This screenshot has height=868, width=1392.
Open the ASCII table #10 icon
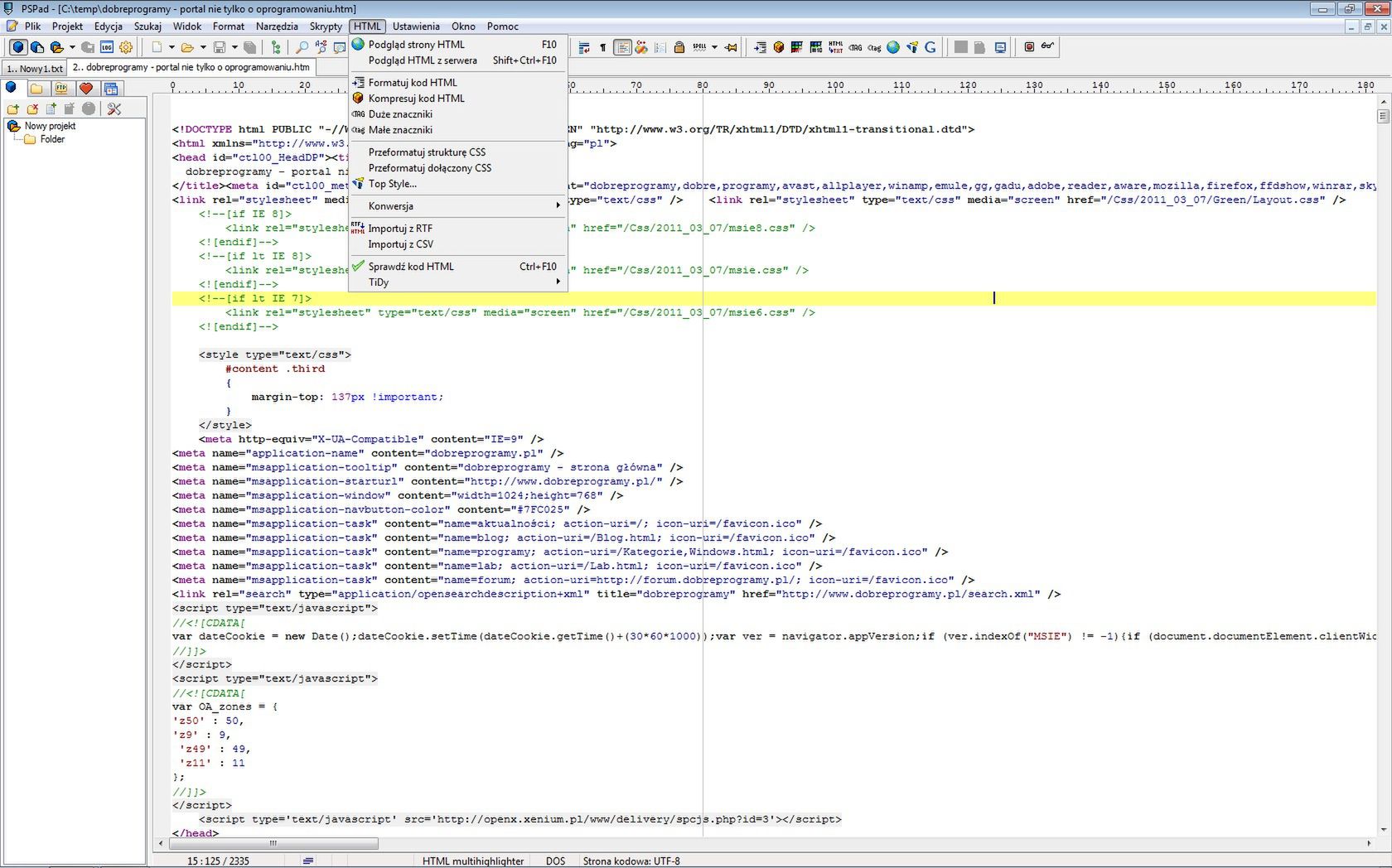coord(816,47)
